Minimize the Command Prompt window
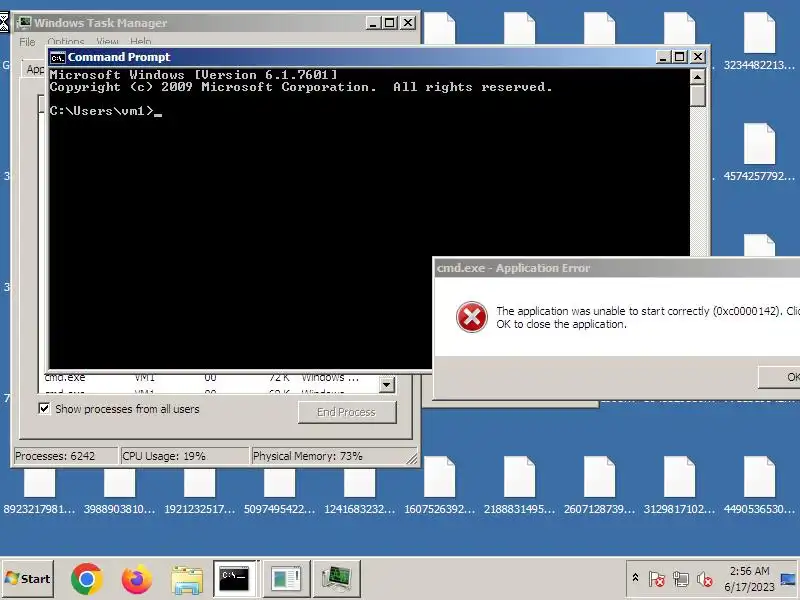This screenshot has width=800, height=600. click(x=663, y=57)
